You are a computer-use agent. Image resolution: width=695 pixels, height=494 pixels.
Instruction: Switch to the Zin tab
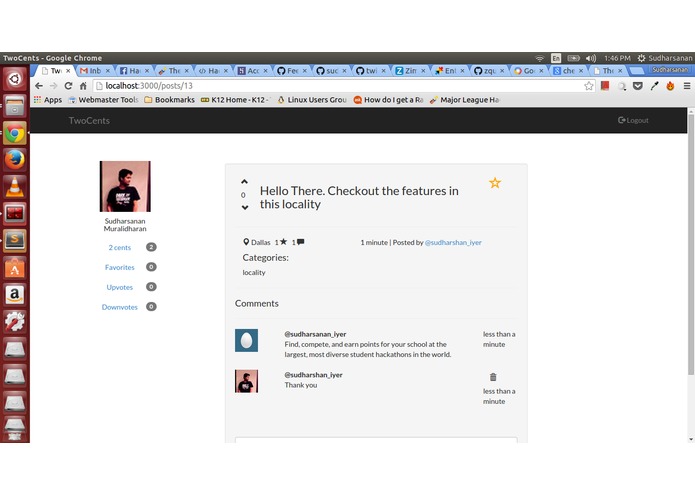409,71
